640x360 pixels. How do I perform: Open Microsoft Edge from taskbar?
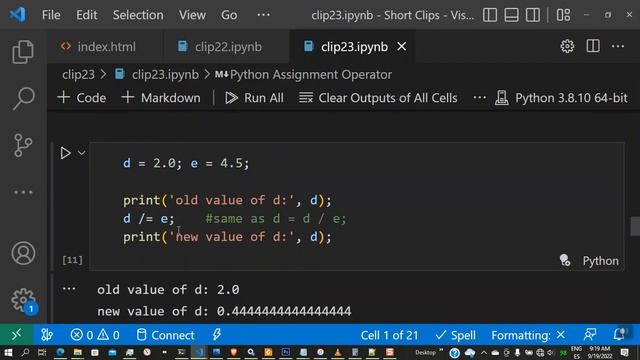tap(60, 352)
